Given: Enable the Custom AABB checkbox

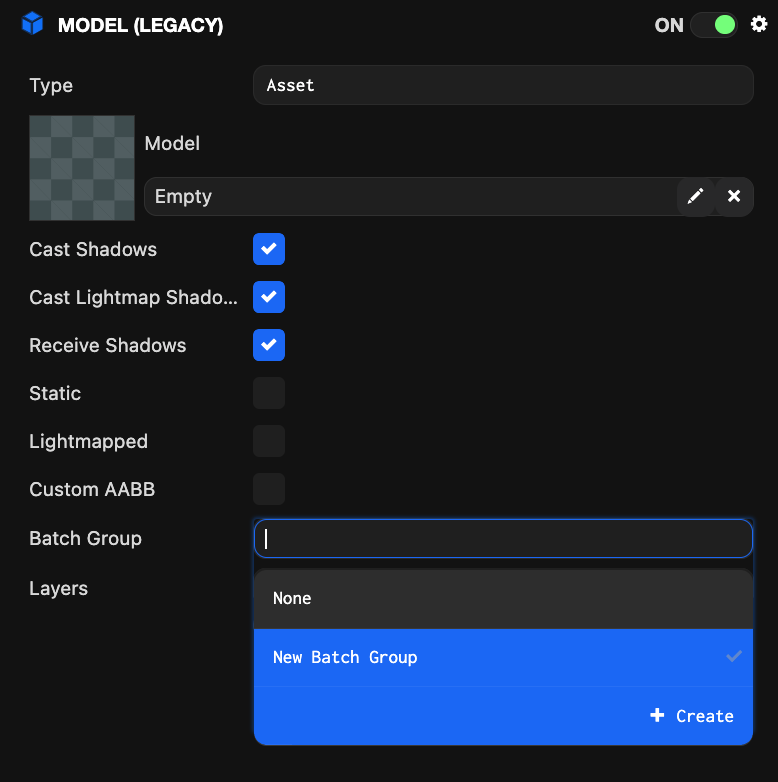Looking at the screenshot, I should coord(269,489).
